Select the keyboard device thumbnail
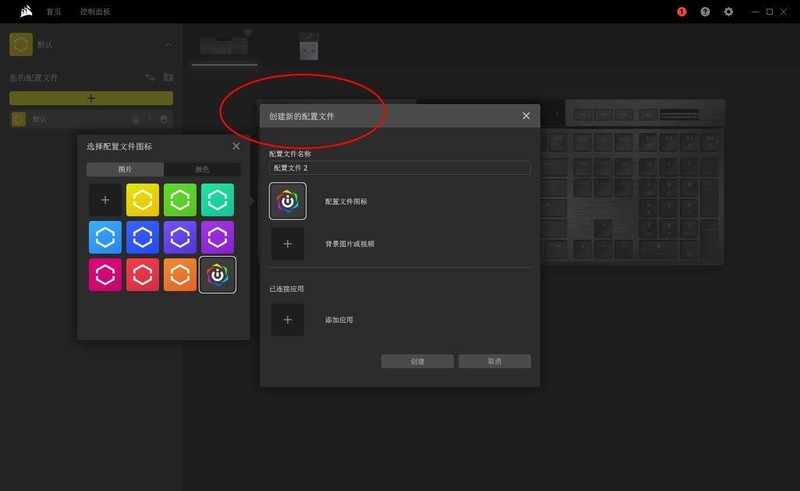Screen dimensions: 800x491 click(224, 45)
